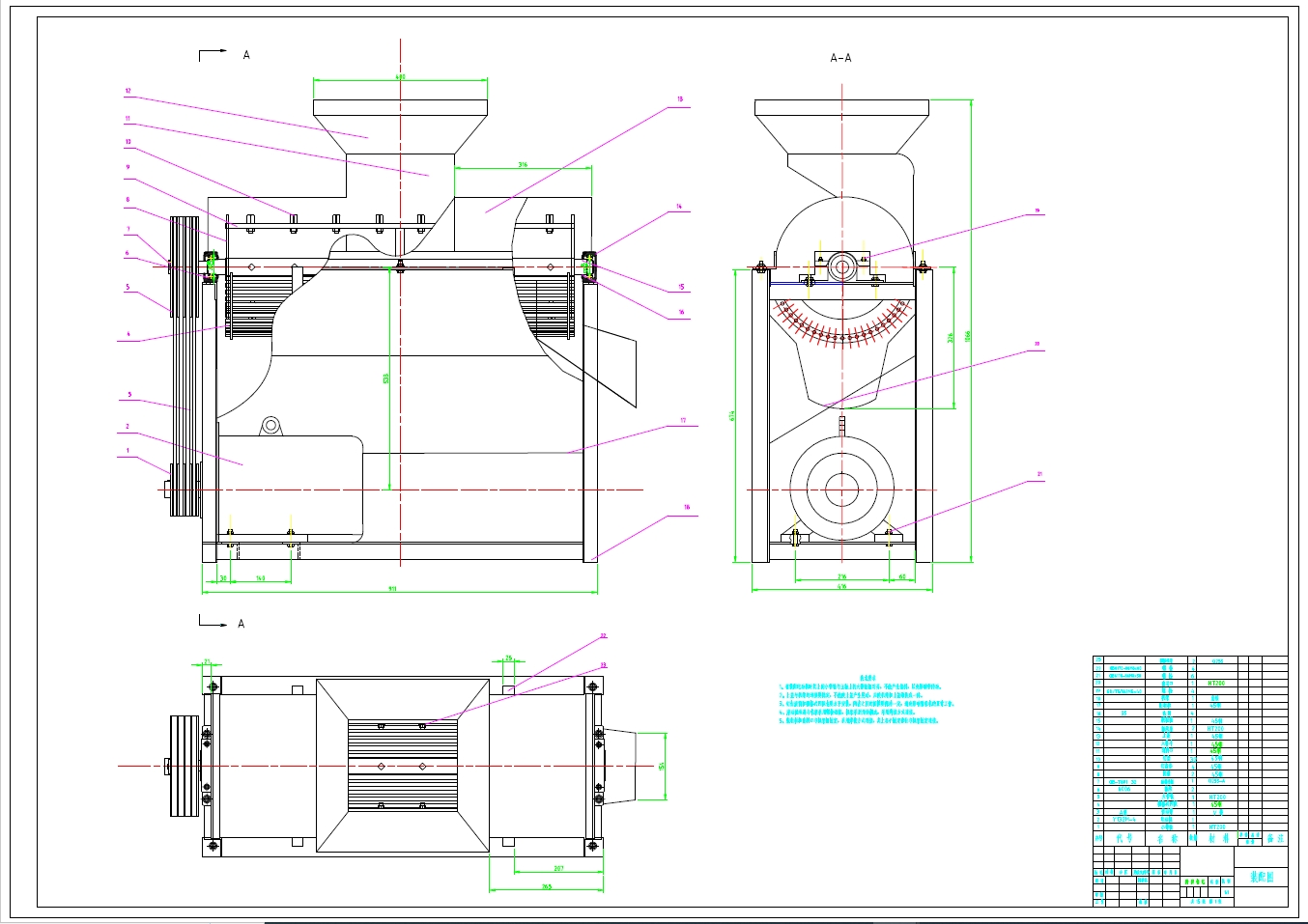Click the 326 dimension in section A-A
The height and width of the screenshot is (924, 1308).
[951, 337]
